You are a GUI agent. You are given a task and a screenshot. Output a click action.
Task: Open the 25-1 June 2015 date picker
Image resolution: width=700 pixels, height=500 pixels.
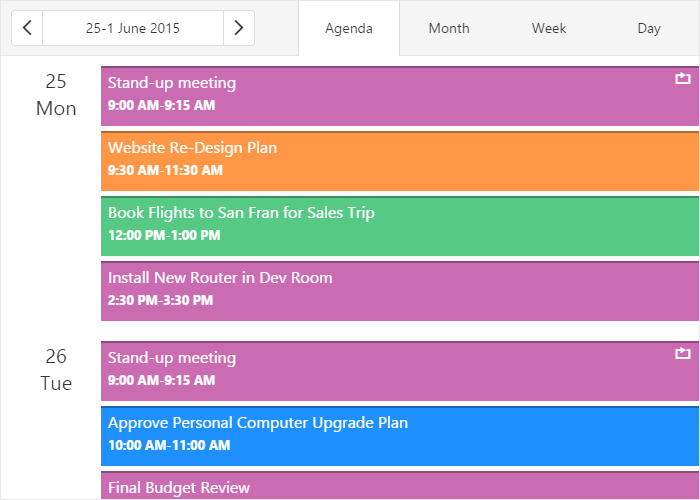tap(133, 28)
